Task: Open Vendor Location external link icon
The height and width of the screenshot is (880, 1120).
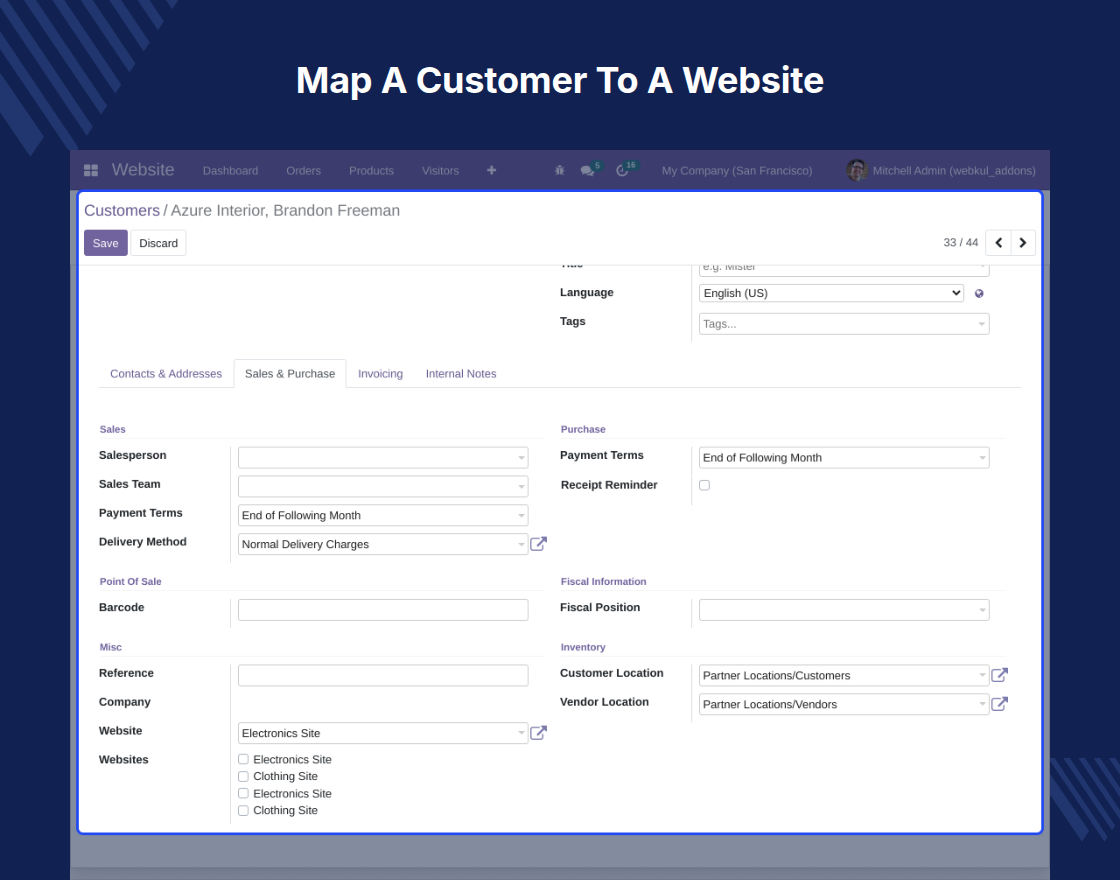Action: pos(999,704)
